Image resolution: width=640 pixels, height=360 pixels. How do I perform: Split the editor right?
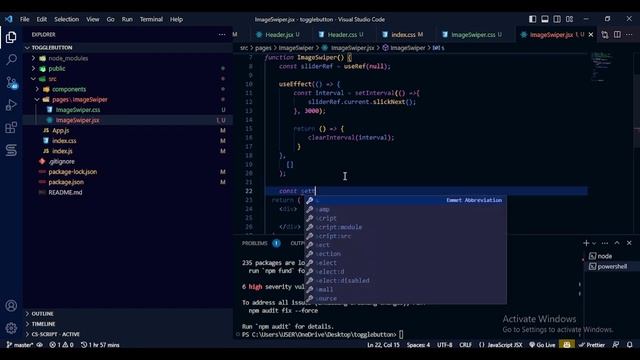(617, 35)
